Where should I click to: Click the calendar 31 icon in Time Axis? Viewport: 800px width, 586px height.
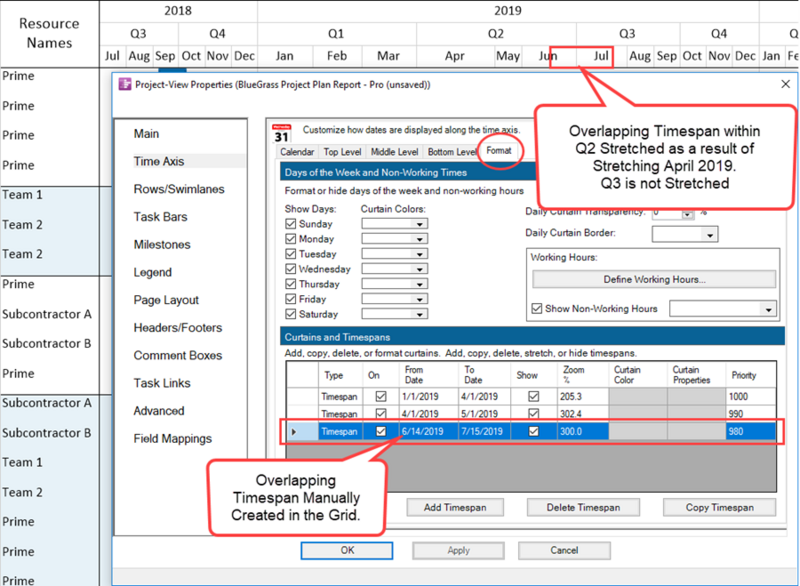(282, 134)
